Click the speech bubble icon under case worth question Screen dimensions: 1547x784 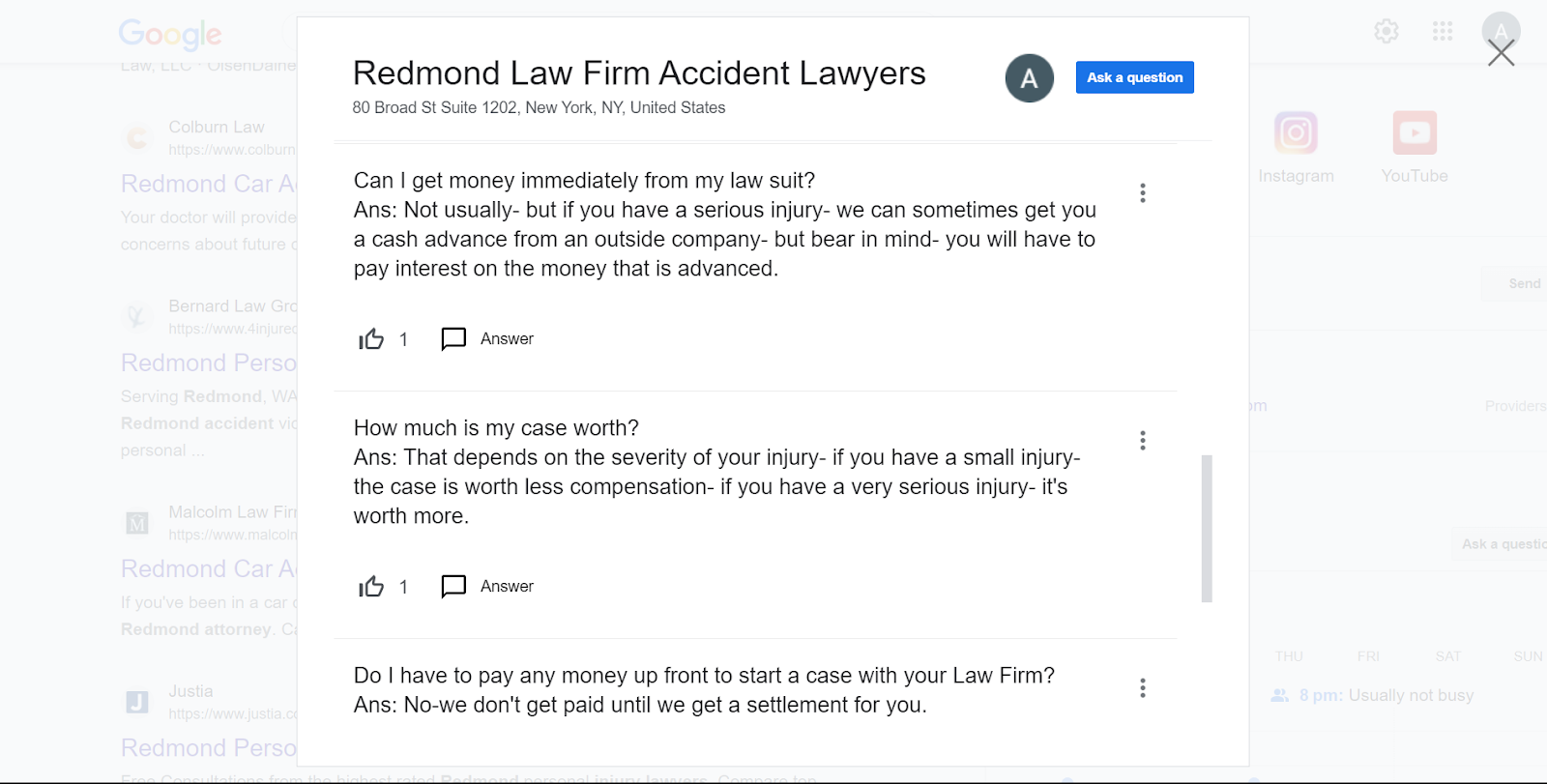tap(453, 587)
